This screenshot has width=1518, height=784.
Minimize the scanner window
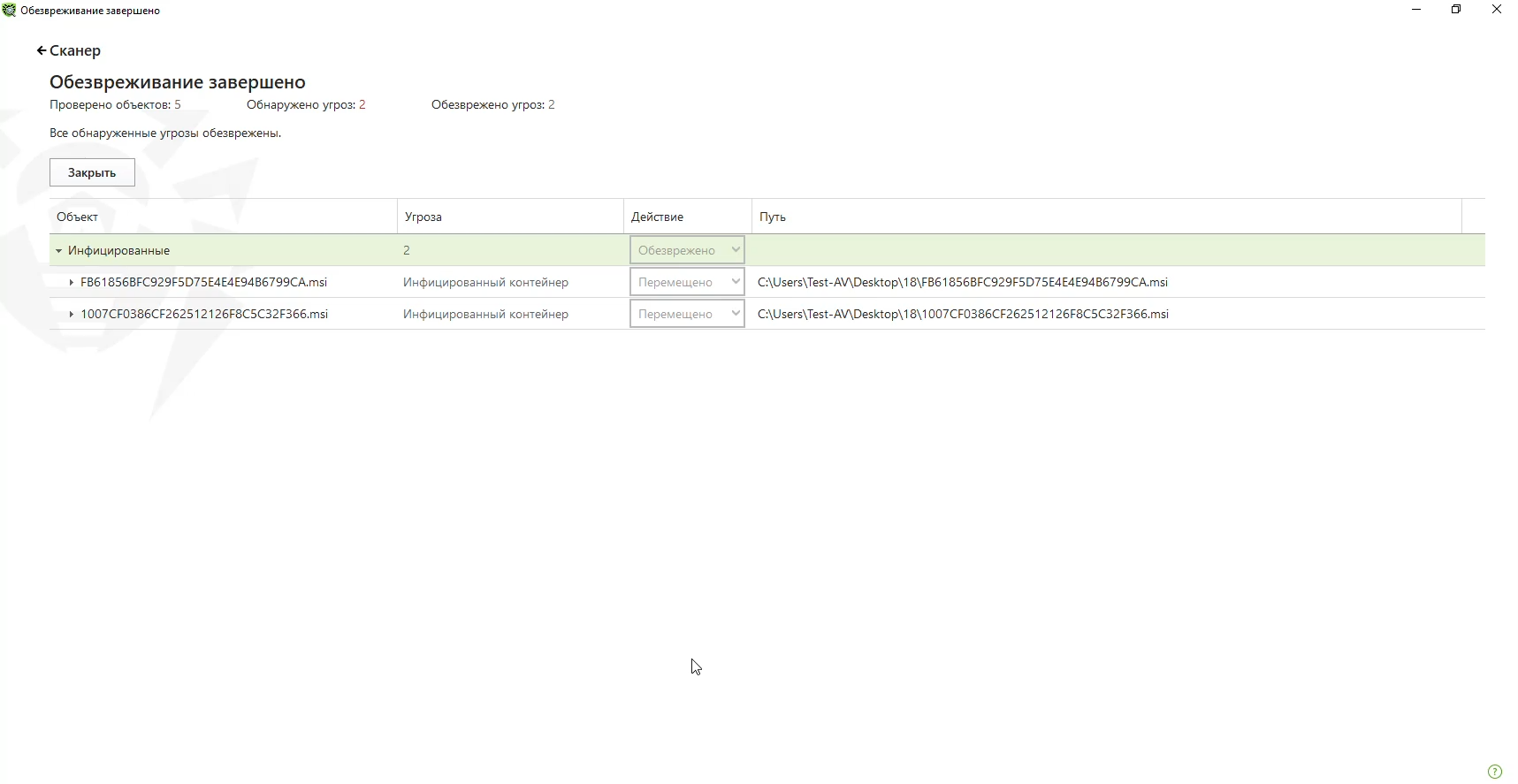click(x=1416, y=10)
